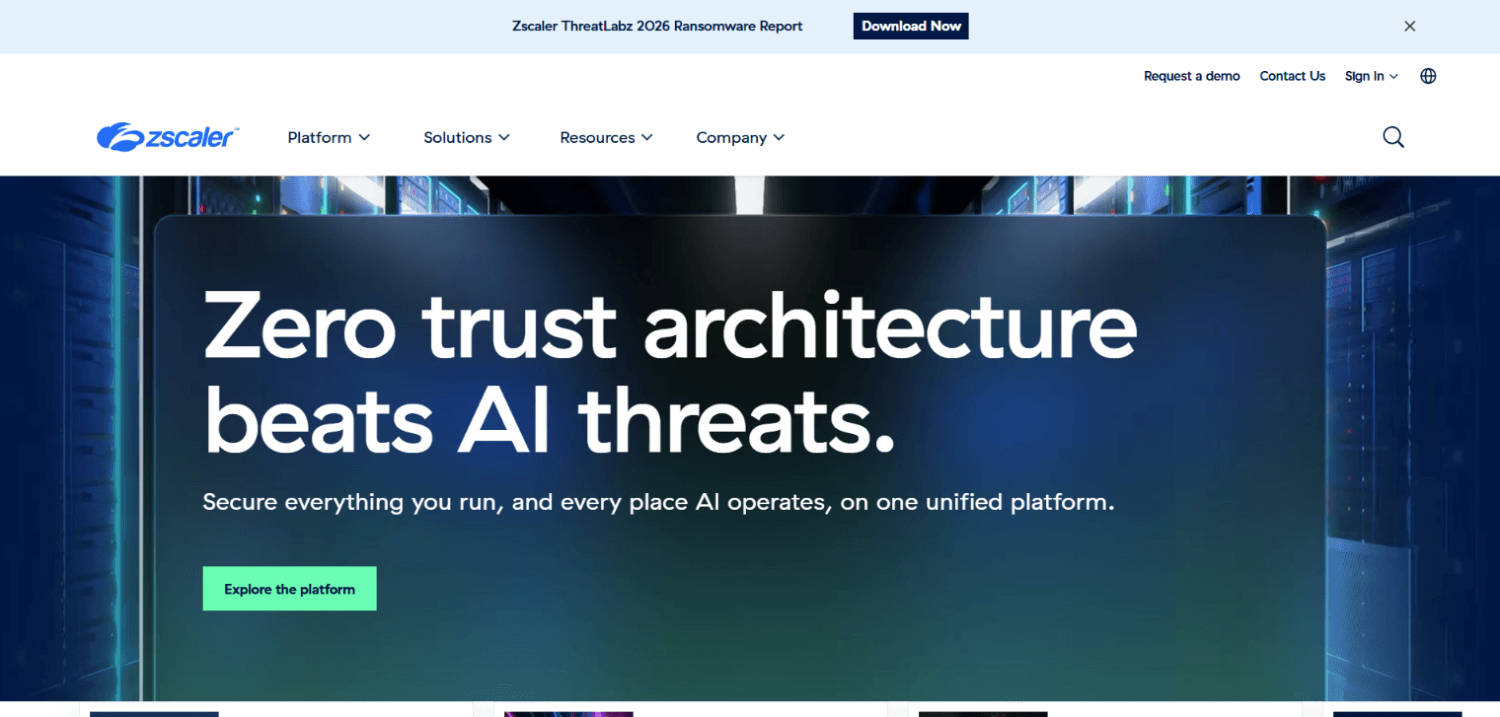Follow the Contact Us link
The image size is (1500, 717).
tap(1292, 76)
